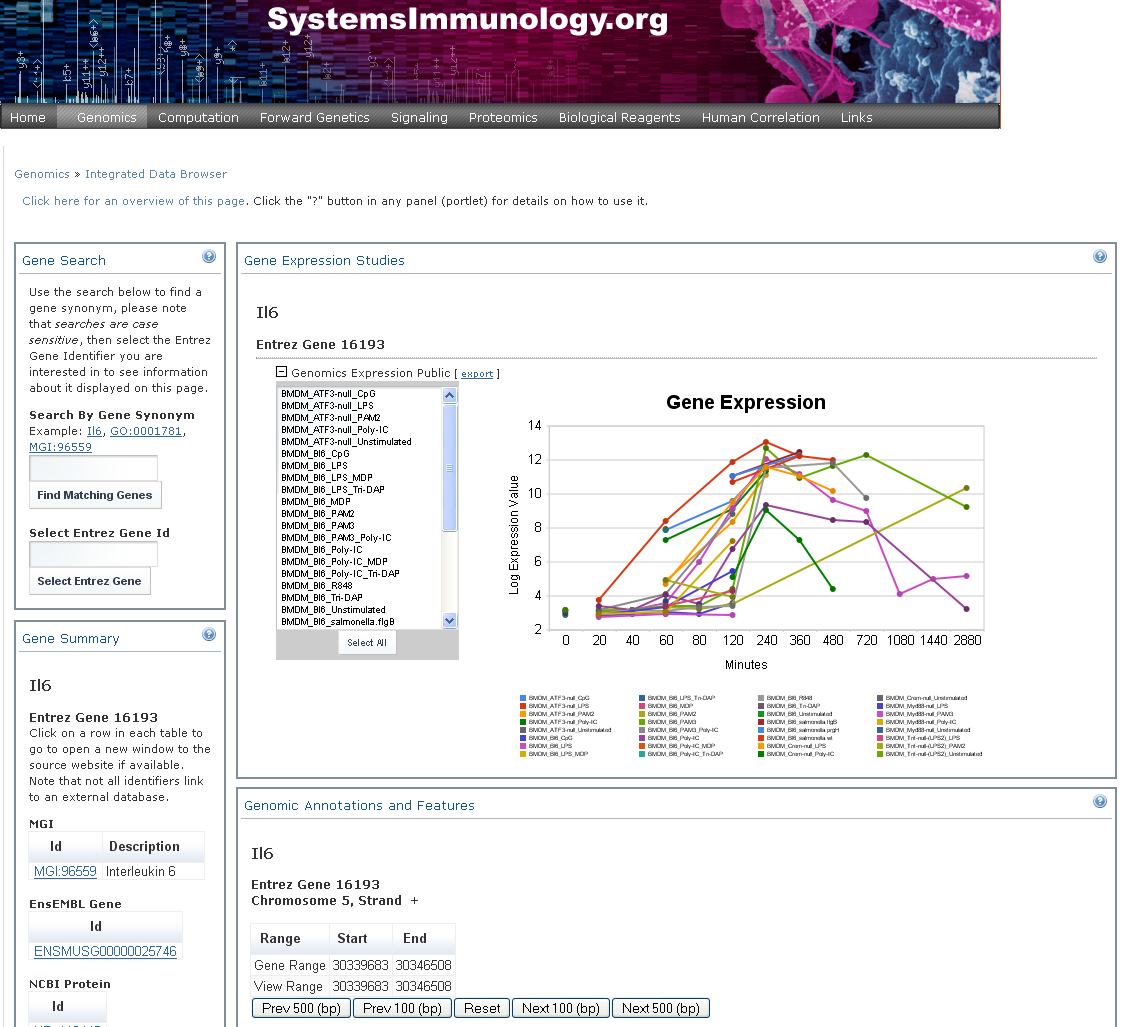This screenshot has width=1139, height=1027.
Task: Click the dataset list scroll-up arrow
Action: coord(450,395)
